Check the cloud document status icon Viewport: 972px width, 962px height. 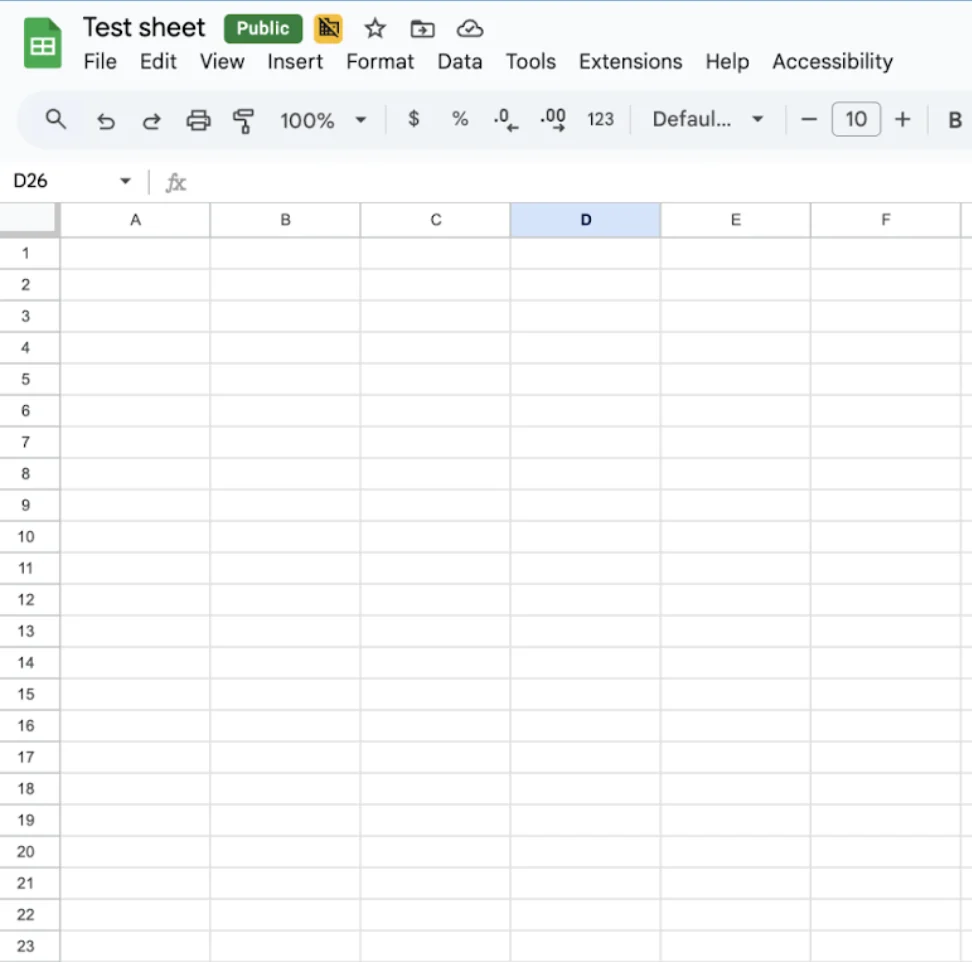470,29
